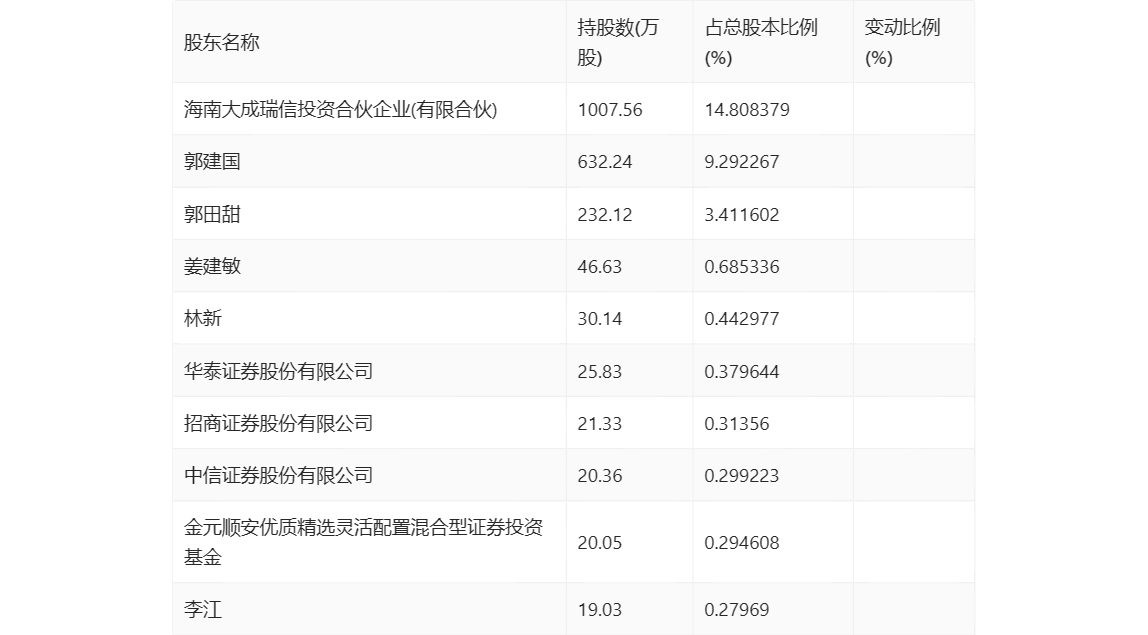The width and height of the screenshot is (1148, 635).
Task: Click the holdings value 1007.56
Action: click(610, 110)
